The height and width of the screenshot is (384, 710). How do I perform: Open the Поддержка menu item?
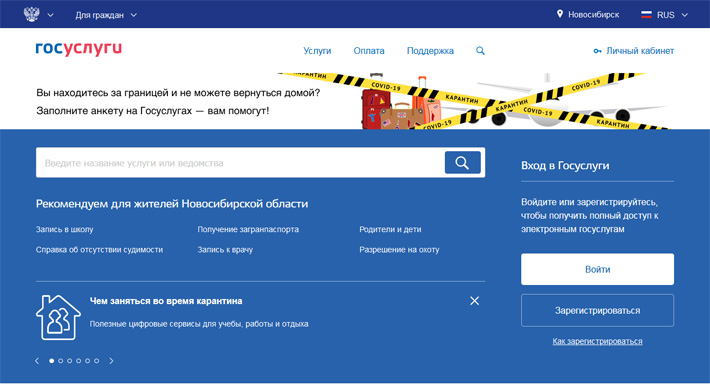click(430, 51)
